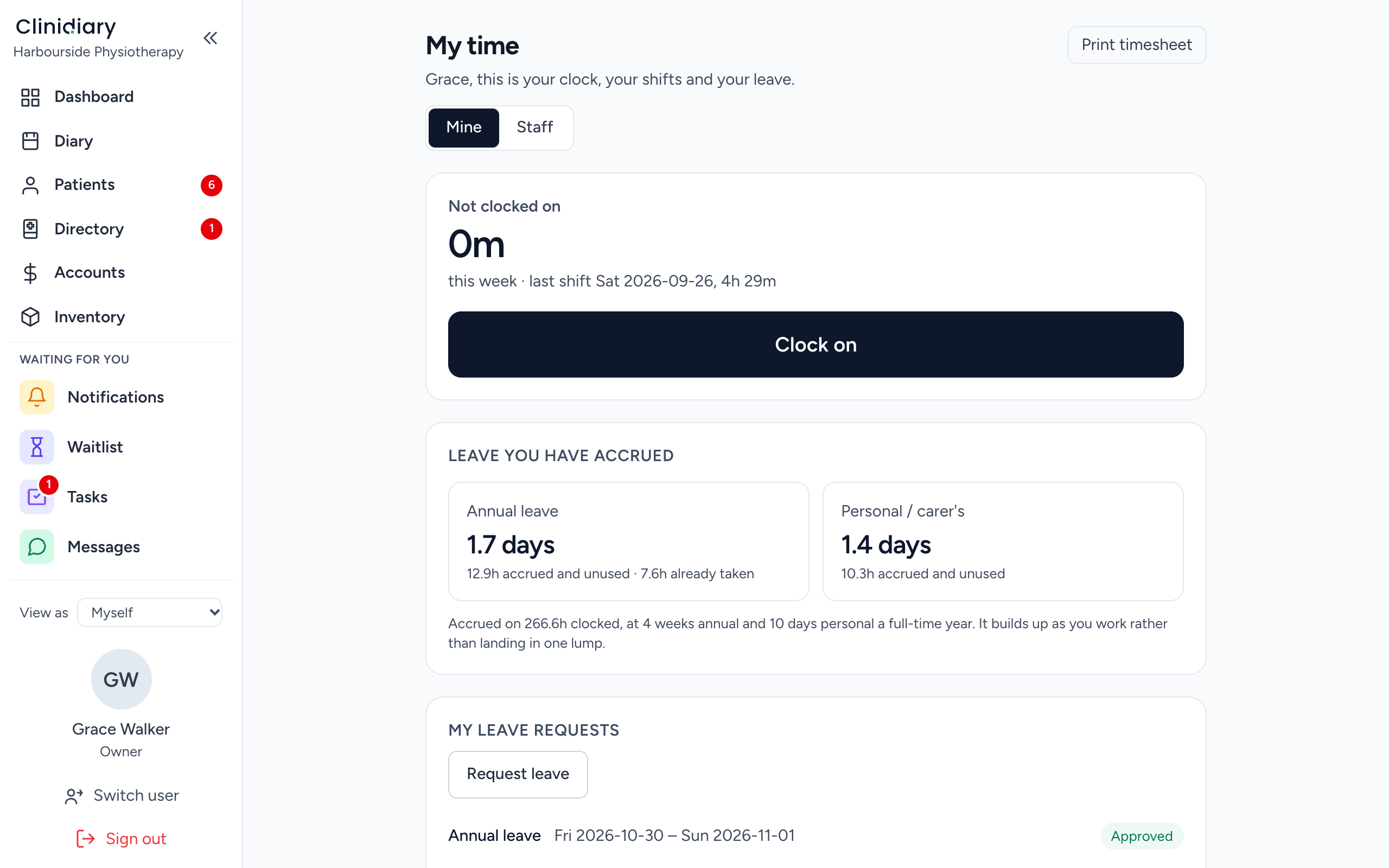1389x868 pixels.
Task: Click the 'last shift Sat 2026-09-26' text
Action: [621, 282]
